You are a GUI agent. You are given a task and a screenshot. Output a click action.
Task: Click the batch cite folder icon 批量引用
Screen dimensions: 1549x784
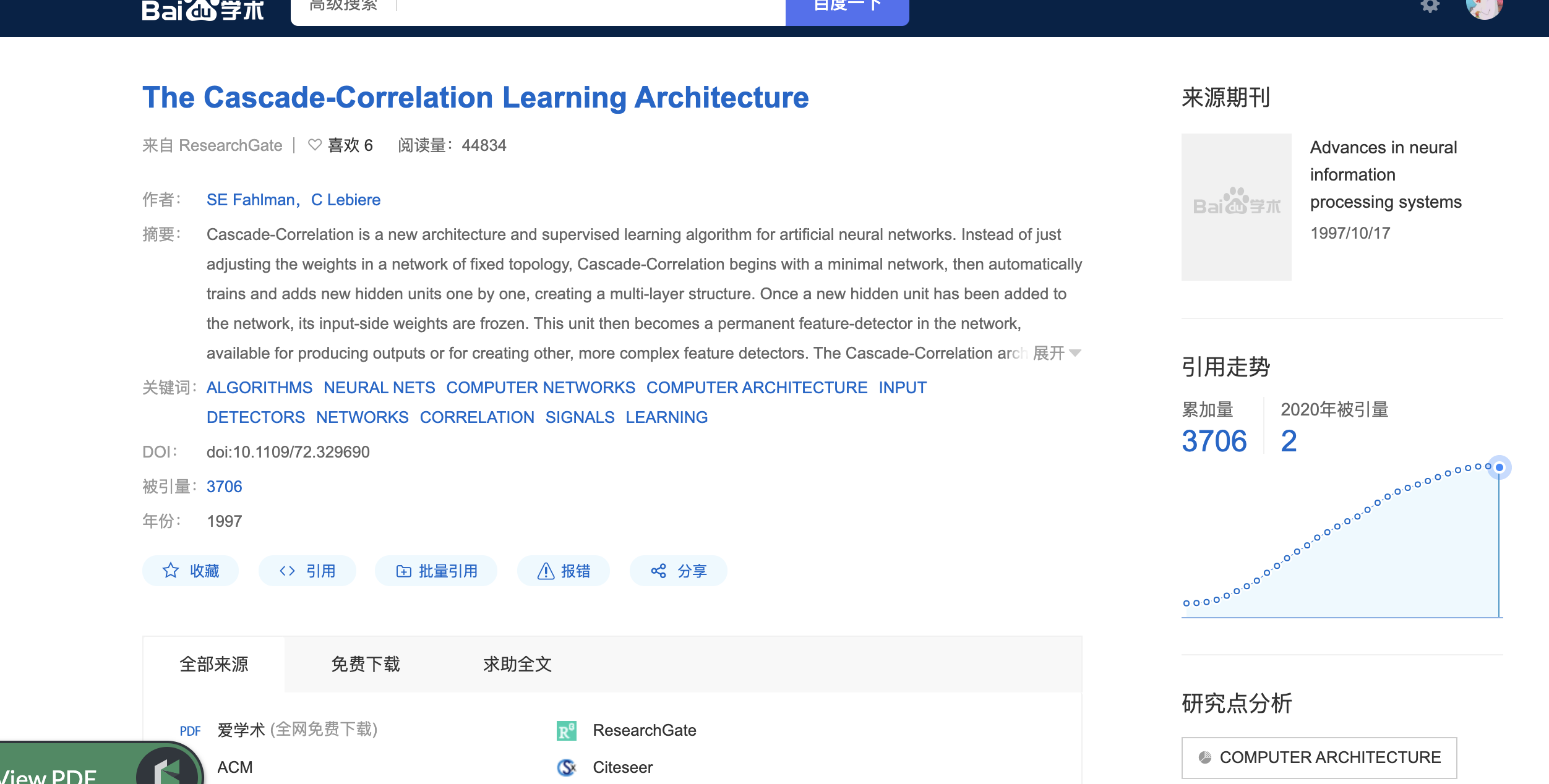[x=403, y=571]
